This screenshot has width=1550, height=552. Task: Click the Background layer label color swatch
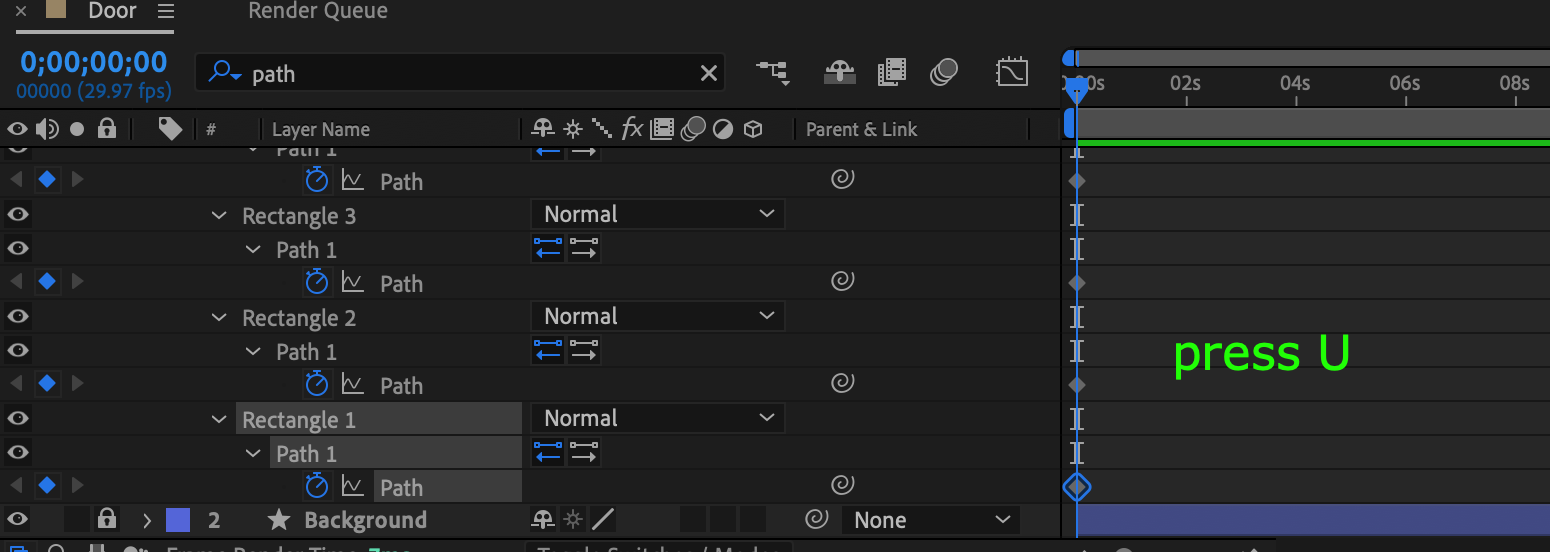(177, 520)
